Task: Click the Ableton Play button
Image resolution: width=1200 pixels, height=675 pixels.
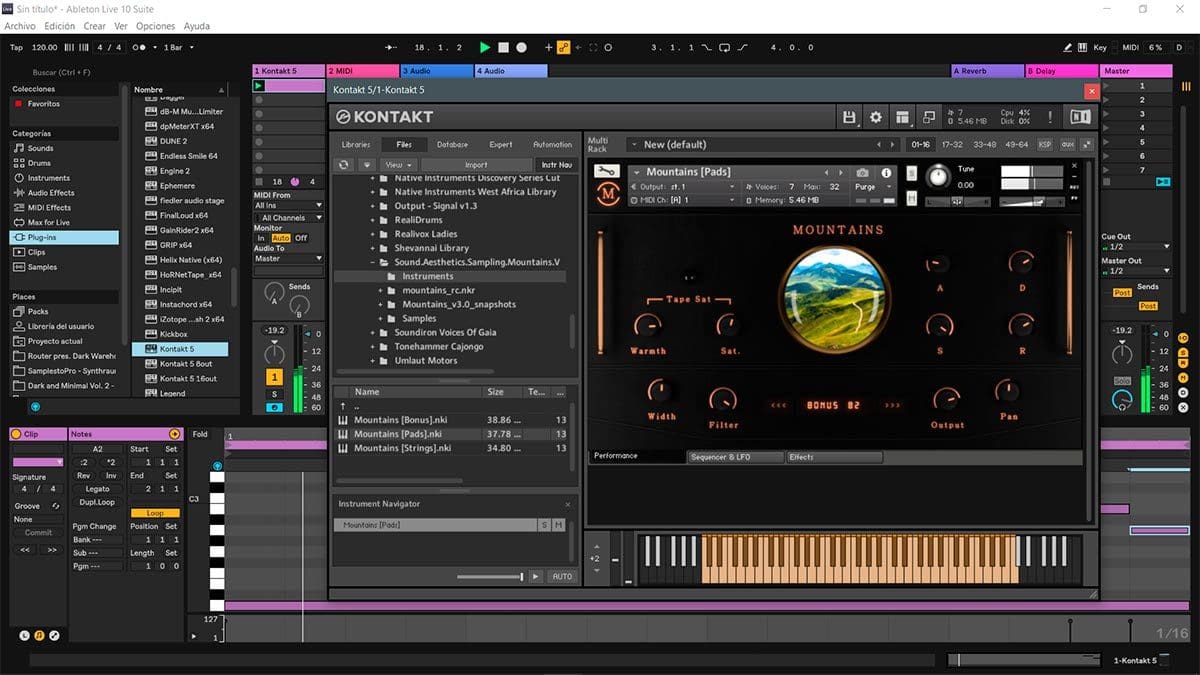Action: [x=485, y=47]
